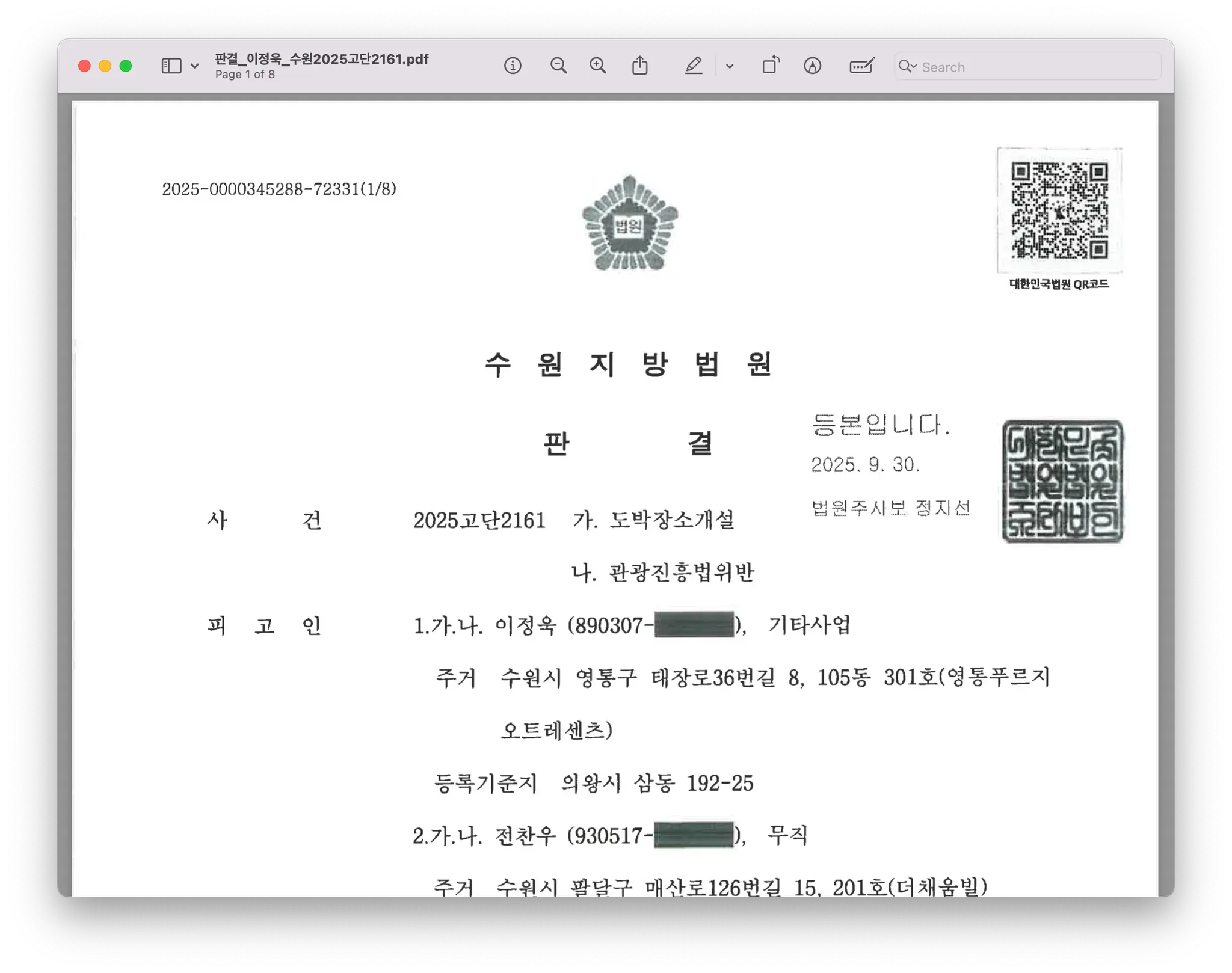Viewport: 1232px width, 973px height.
Task: Click the Page 1 of 8 label
Action: (x=245, y=75)
